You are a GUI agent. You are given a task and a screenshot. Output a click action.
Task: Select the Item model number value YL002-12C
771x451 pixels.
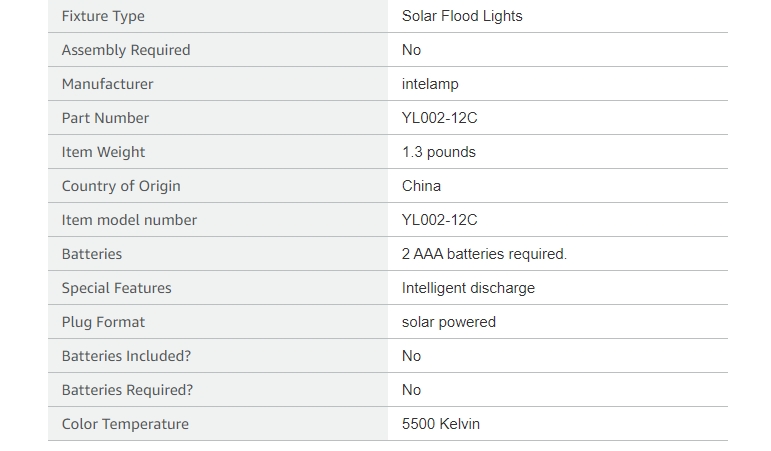pos(440,220)
